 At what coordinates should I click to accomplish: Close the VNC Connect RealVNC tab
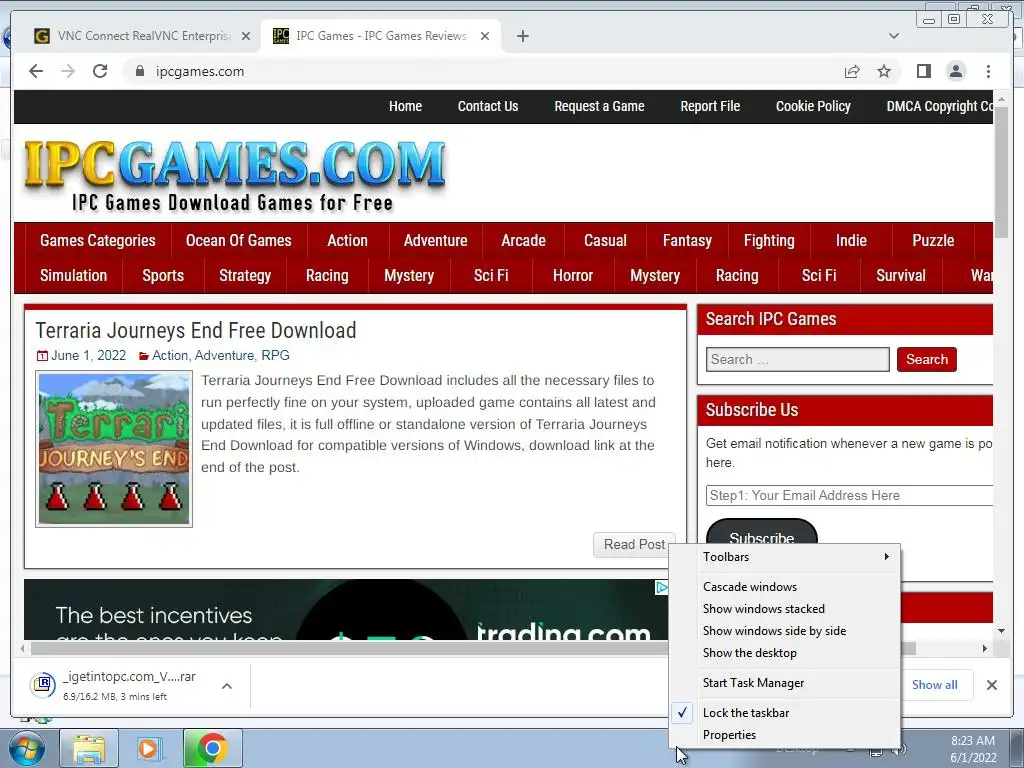pyautogui.click(x=246, y=36)
